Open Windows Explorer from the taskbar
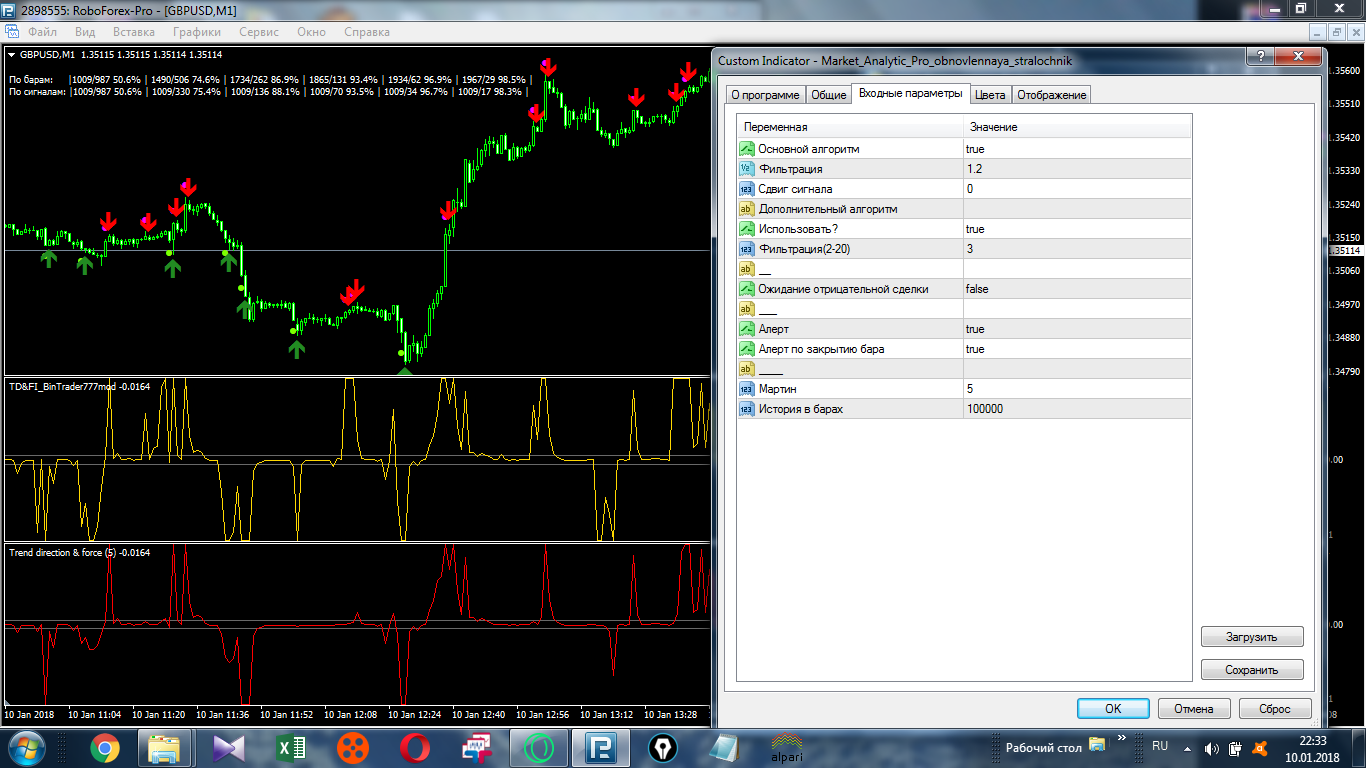The height and width of the screenshot is (768, 1366). click(x=164, y=747)
